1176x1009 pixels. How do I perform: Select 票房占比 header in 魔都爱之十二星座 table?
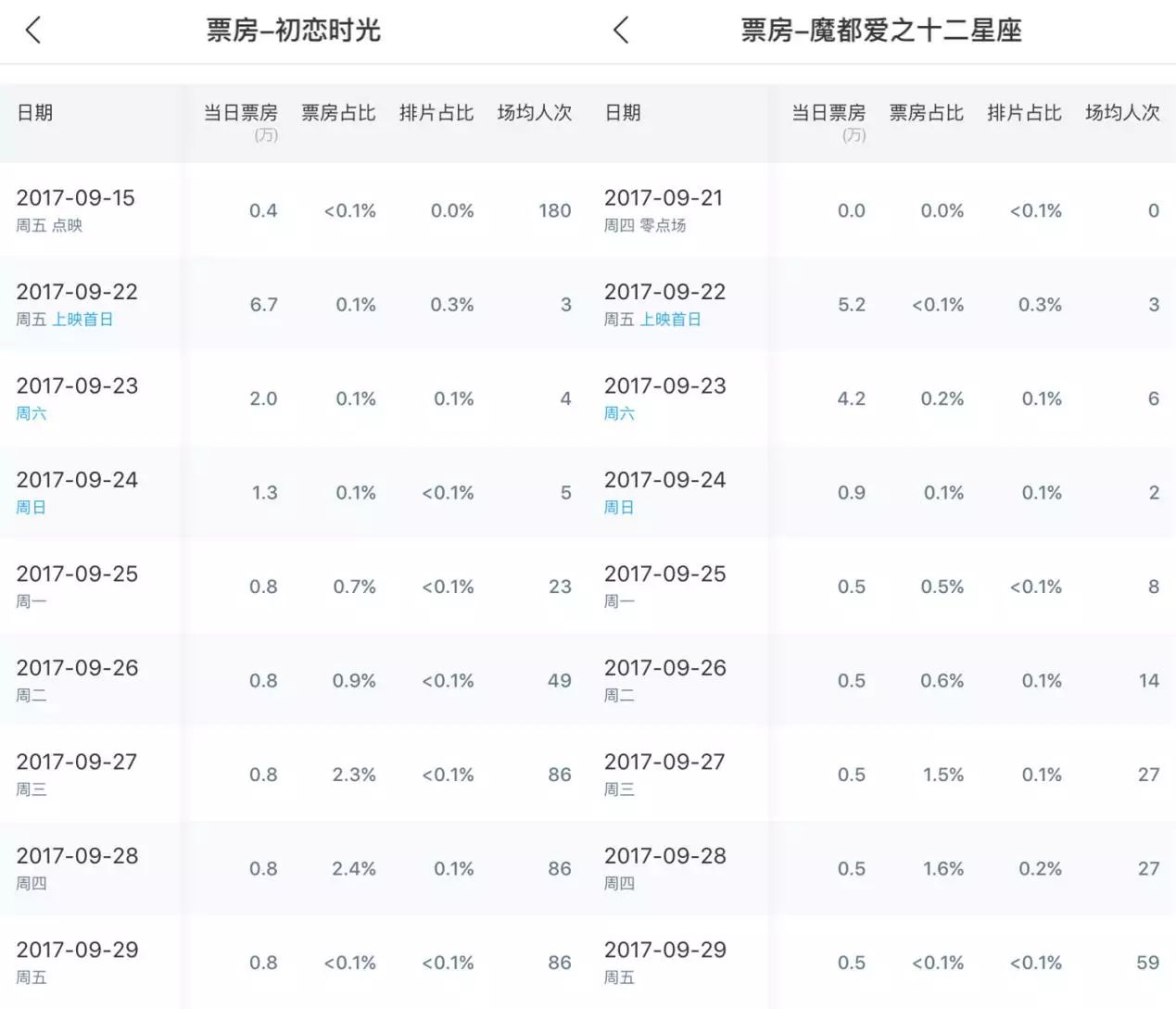926,113
